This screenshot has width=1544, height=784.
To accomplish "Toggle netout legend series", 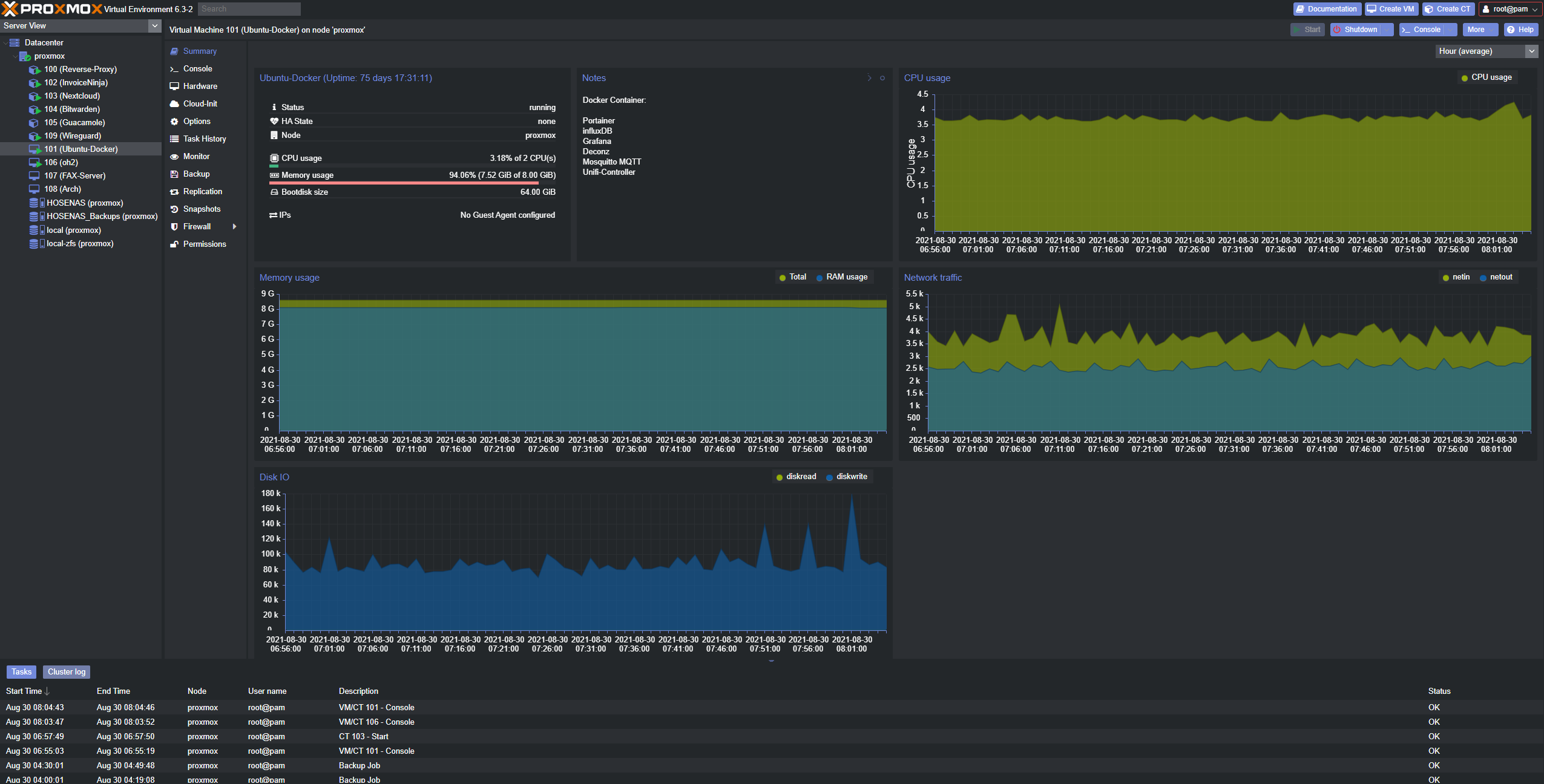I will point(1497,277).
